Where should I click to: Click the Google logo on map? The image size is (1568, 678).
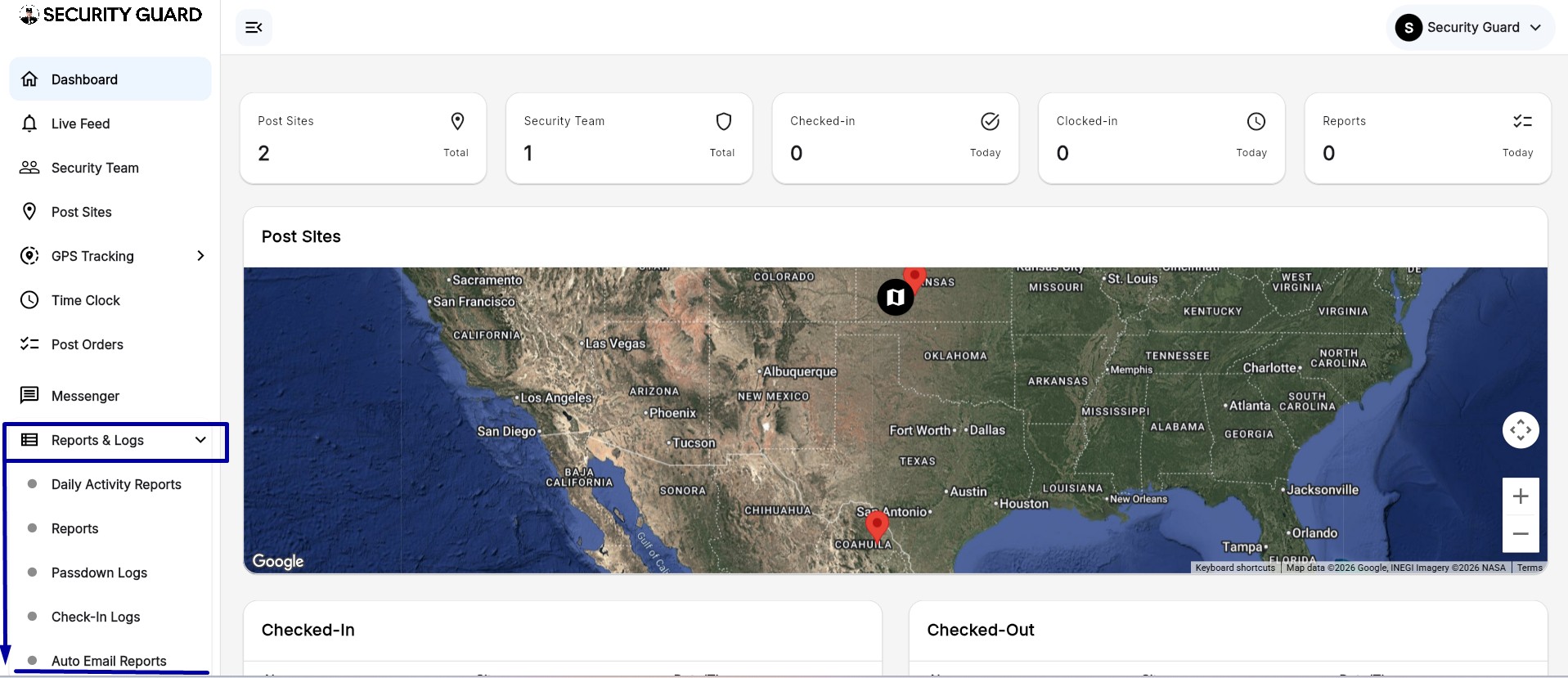278,561
